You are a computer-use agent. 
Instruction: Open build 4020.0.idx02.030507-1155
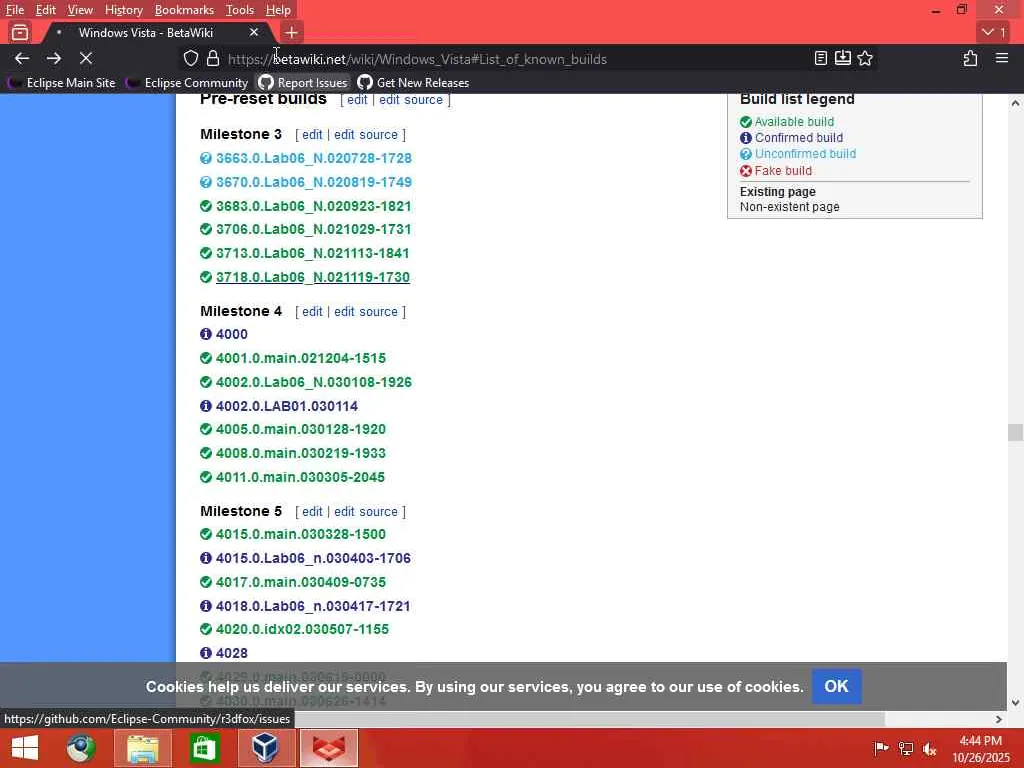tap(302, 629)
